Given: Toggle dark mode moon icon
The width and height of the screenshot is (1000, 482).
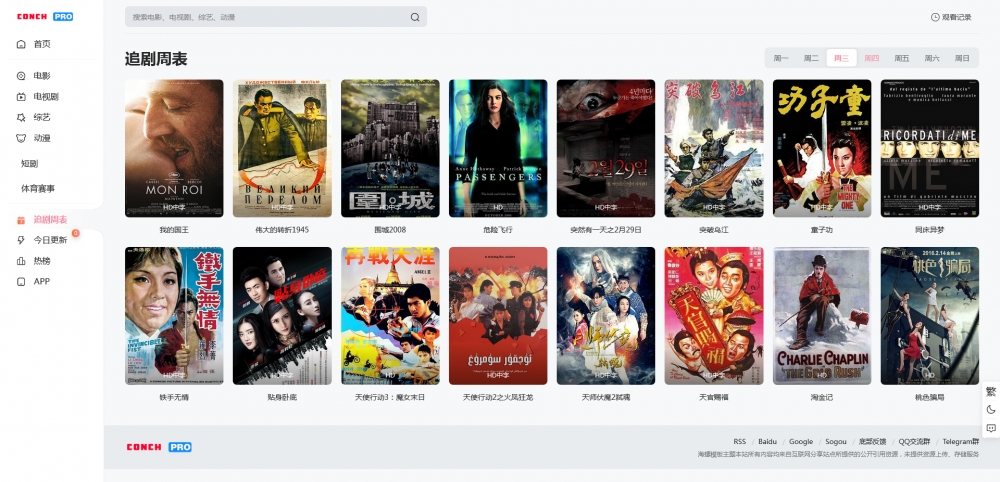Looking at the screenshot, I should point(991,409).
